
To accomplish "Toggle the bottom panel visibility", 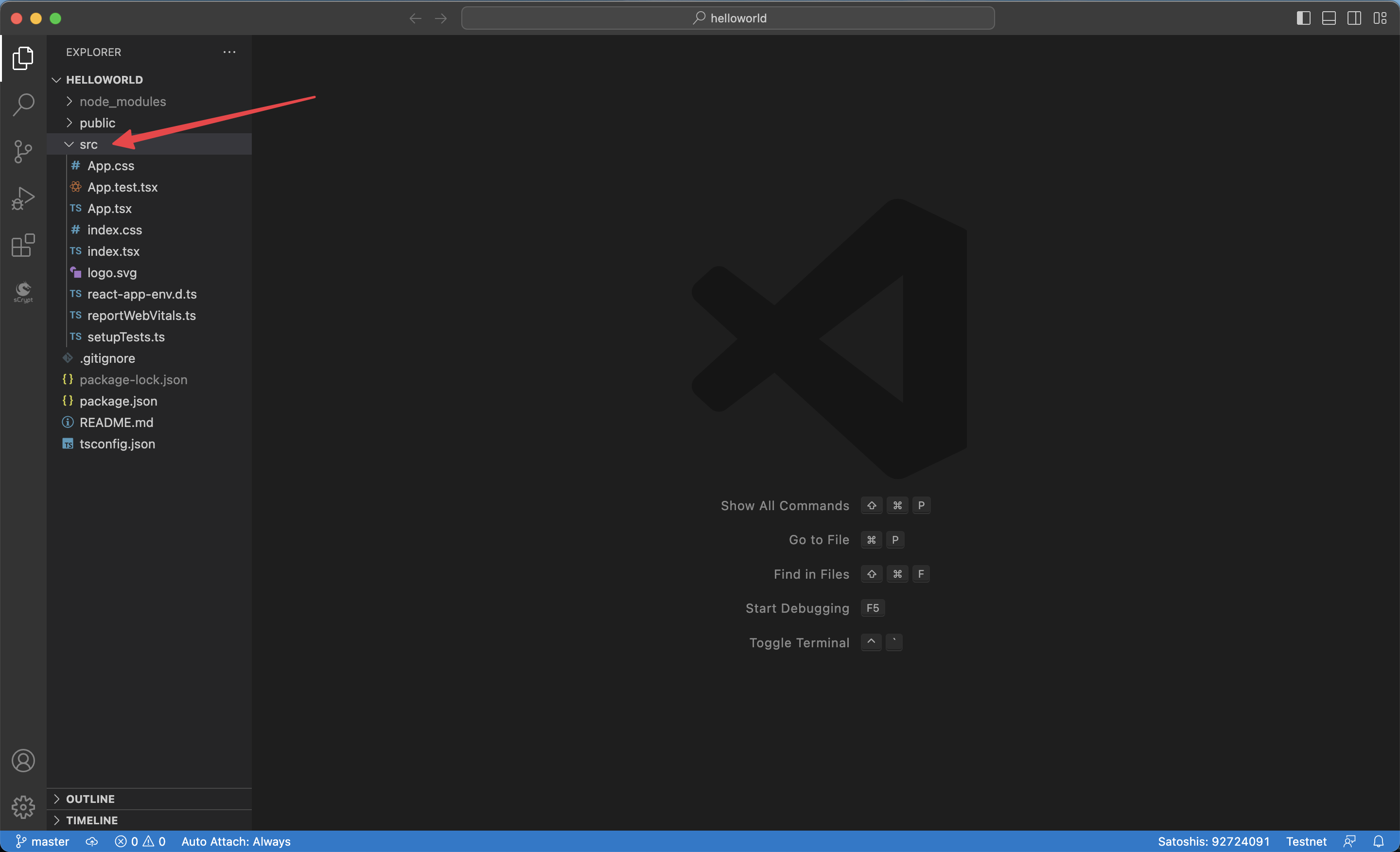I will [x=1329, y=18].
